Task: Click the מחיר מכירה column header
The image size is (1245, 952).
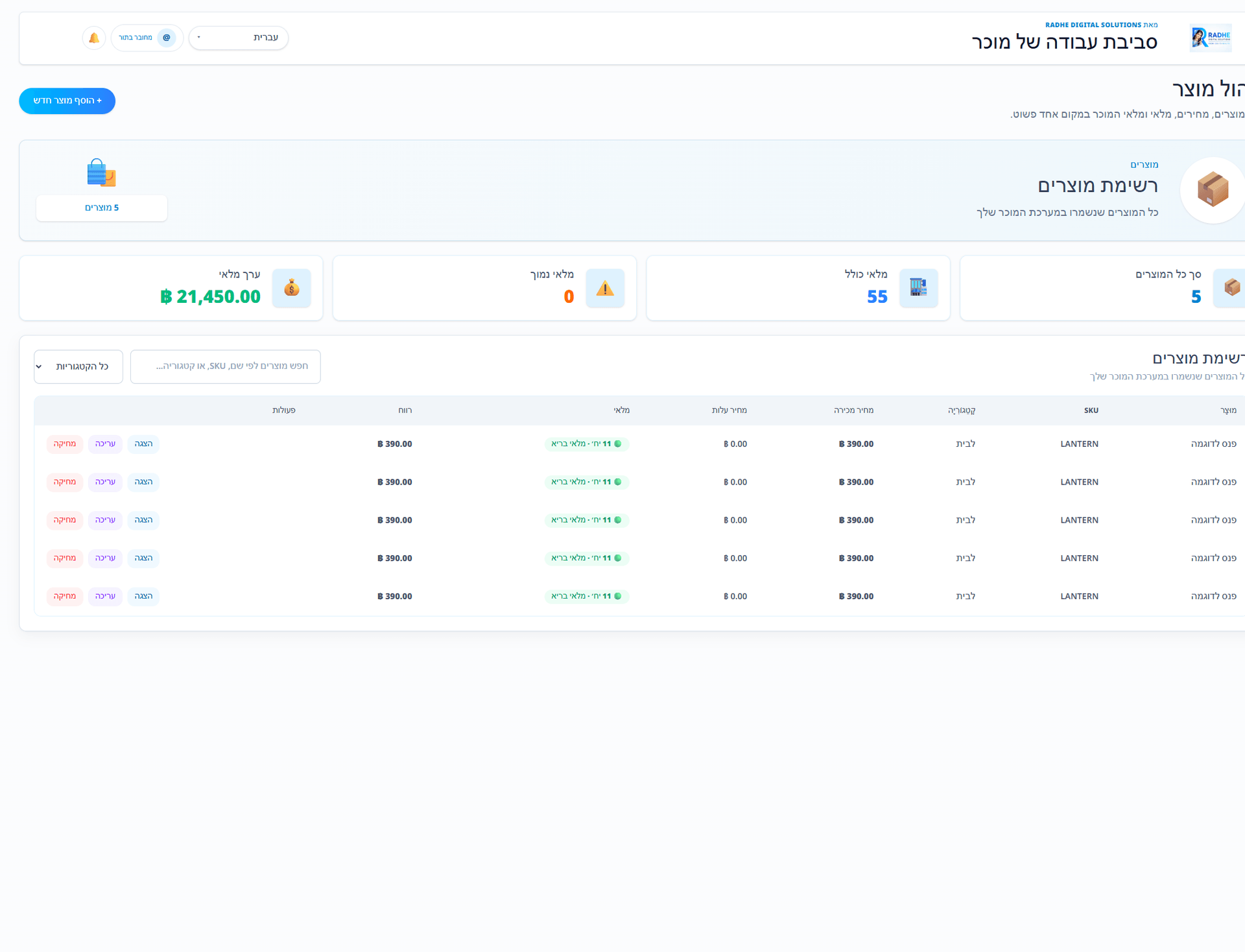Action: tap(853, 411)
